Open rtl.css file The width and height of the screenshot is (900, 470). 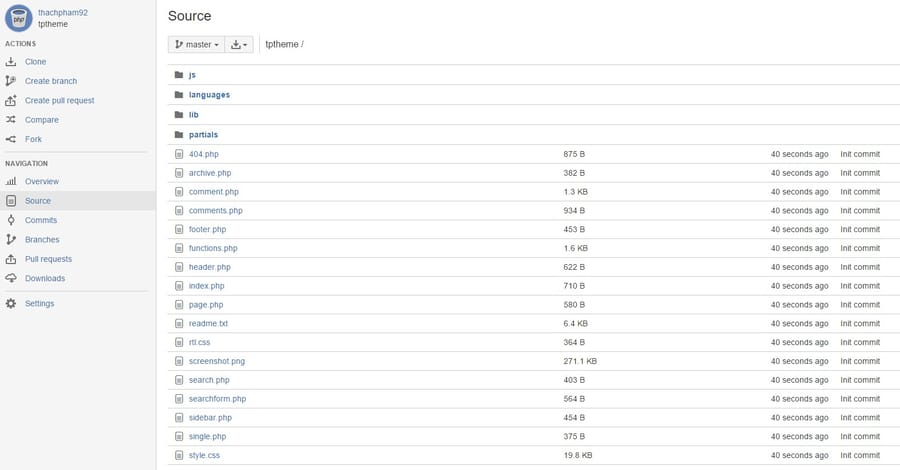pyautogui.click(x=200, y=343)
